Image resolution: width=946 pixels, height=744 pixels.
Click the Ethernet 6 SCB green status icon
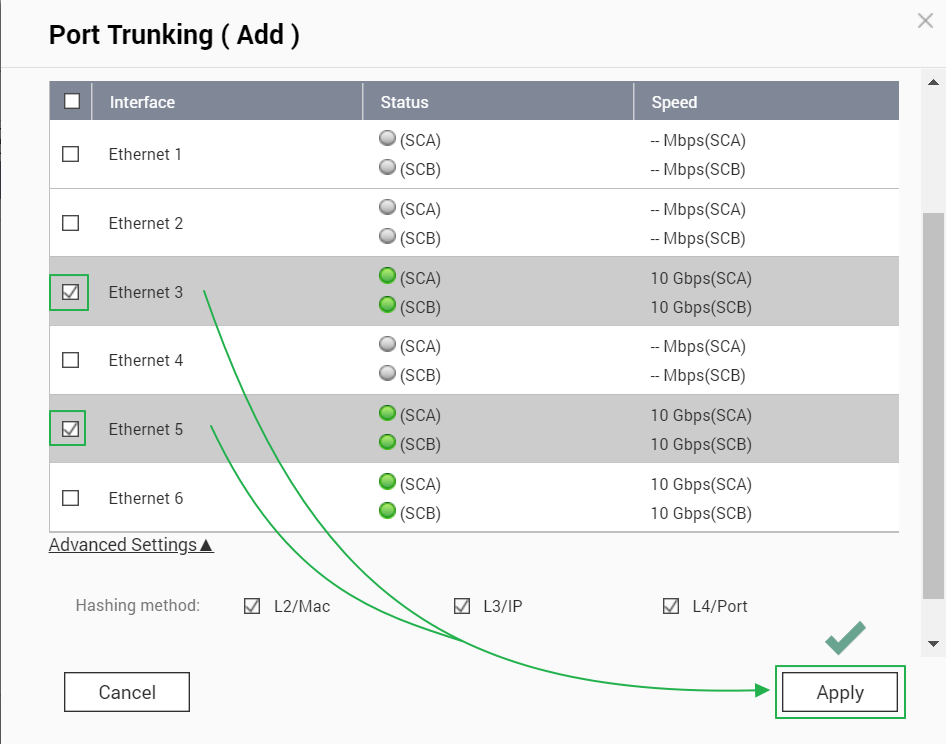[x=388, y=511]
